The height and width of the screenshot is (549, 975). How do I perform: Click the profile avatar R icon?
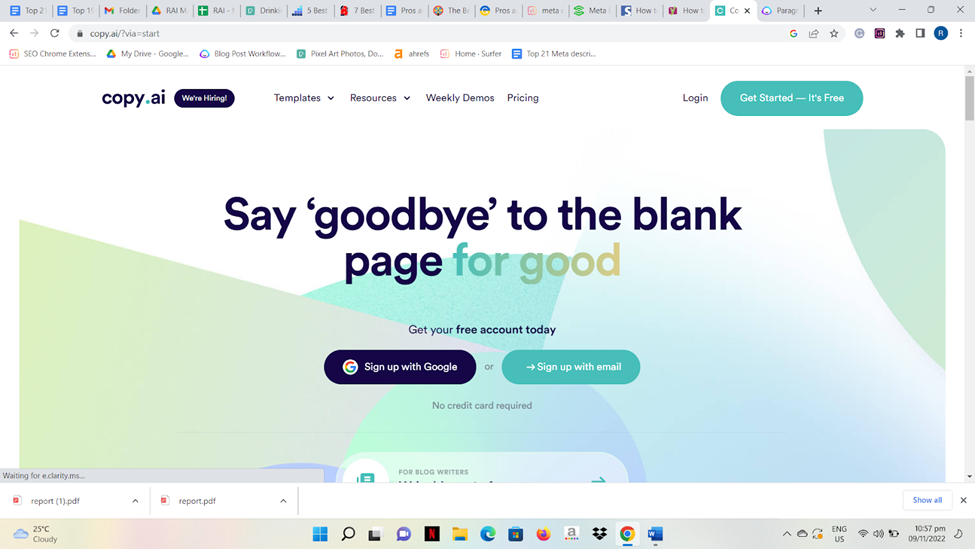tap(941, 34)
